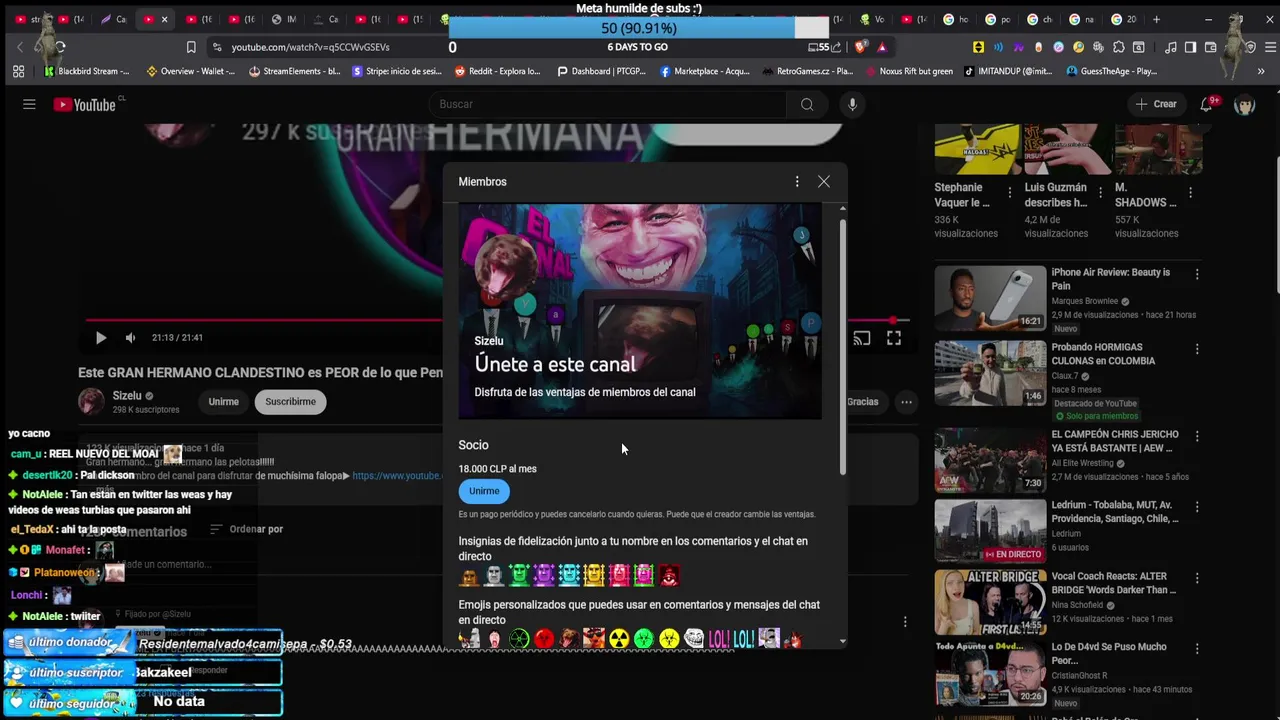Open the Stripe inicio de sesi bookmark

tap(397, 71)
